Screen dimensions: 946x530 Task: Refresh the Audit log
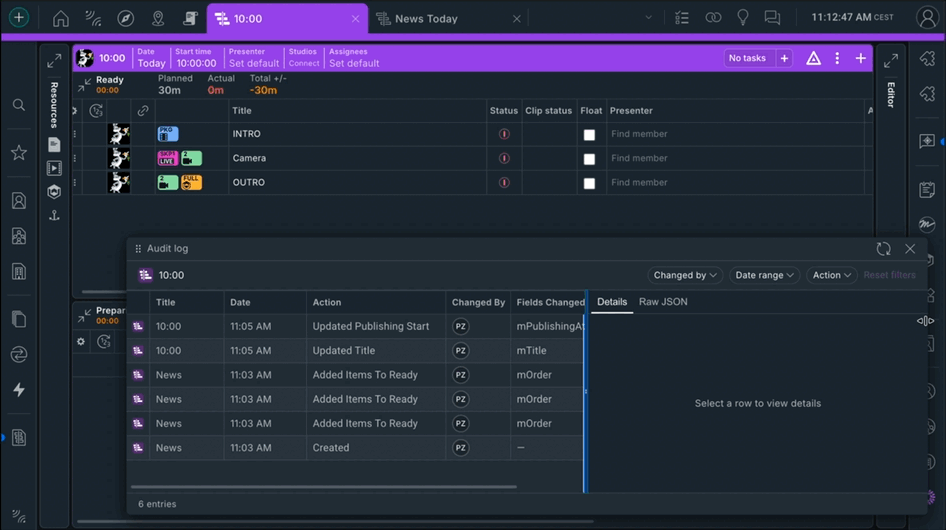click(883, 249)
